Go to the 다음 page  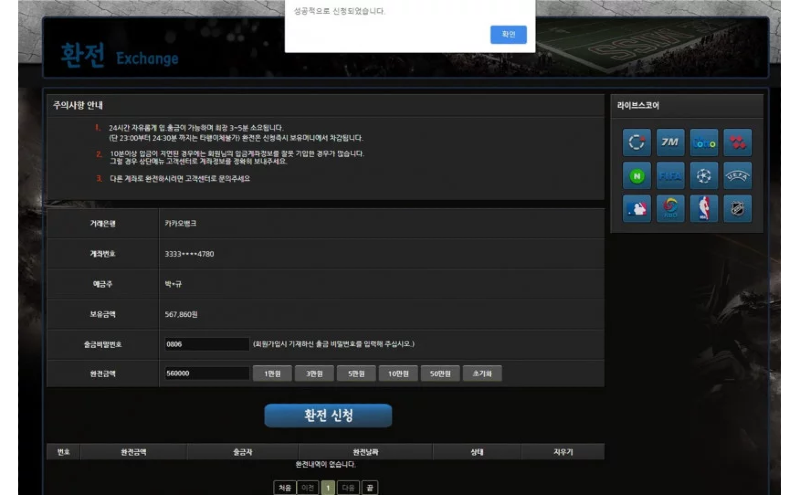(348, 487)
